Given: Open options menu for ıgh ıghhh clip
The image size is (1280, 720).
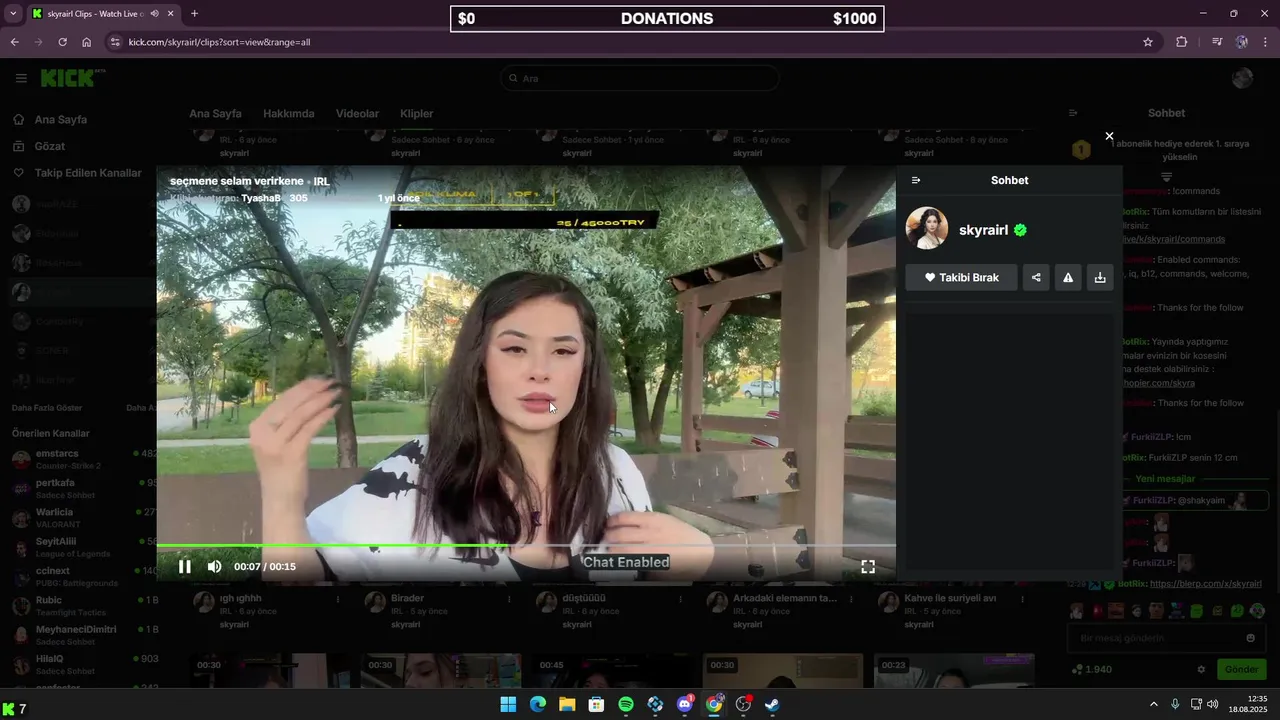Looking at the screenshot, I should pos(338,599).
